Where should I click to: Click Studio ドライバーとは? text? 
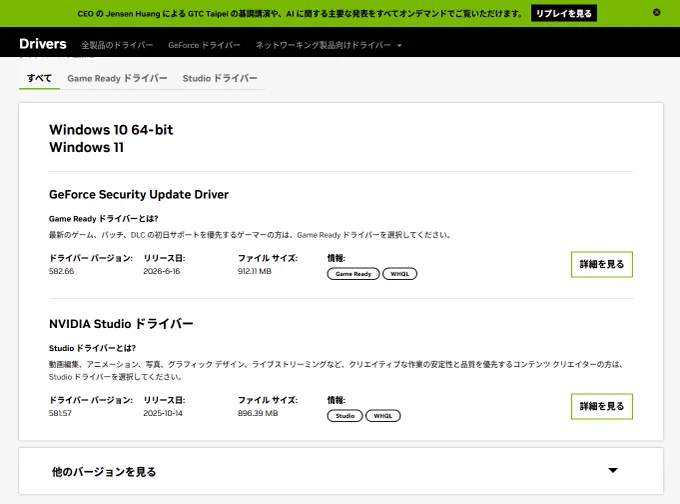[92, 348]
